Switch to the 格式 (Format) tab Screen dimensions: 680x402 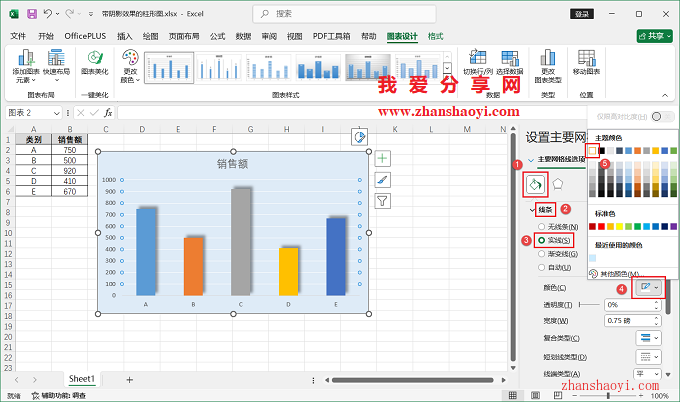pos(435,36)
